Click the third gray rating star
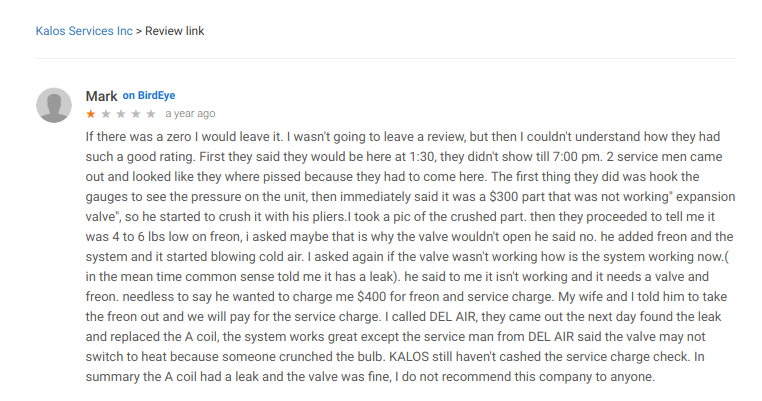 point(121,114)
